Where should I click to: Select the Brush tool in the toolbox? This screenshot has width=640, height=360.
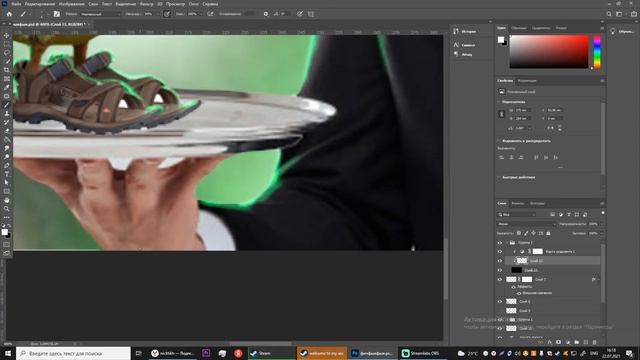click(7, 105)
